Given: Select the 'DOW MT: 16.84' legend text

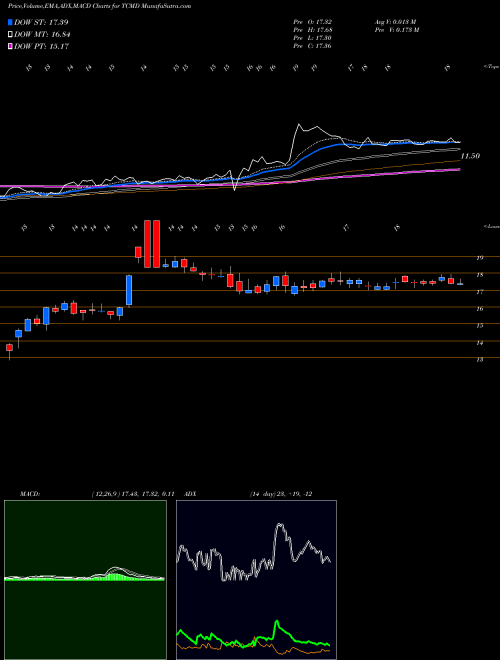Looking at the screenshot, I should pos(42,35).
